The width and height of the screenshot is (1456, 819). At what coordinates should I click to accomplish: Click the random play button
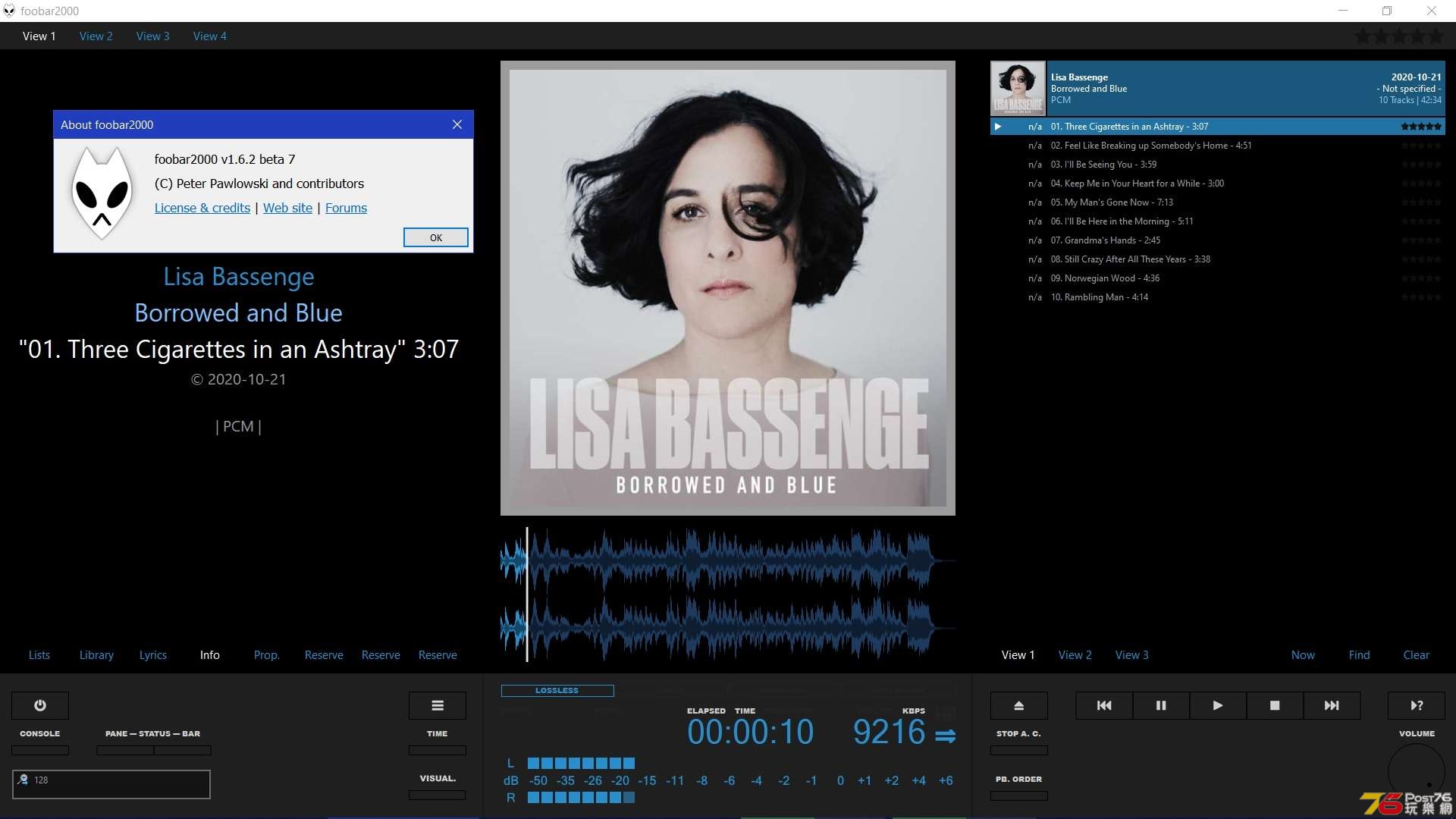[1417, 705]
